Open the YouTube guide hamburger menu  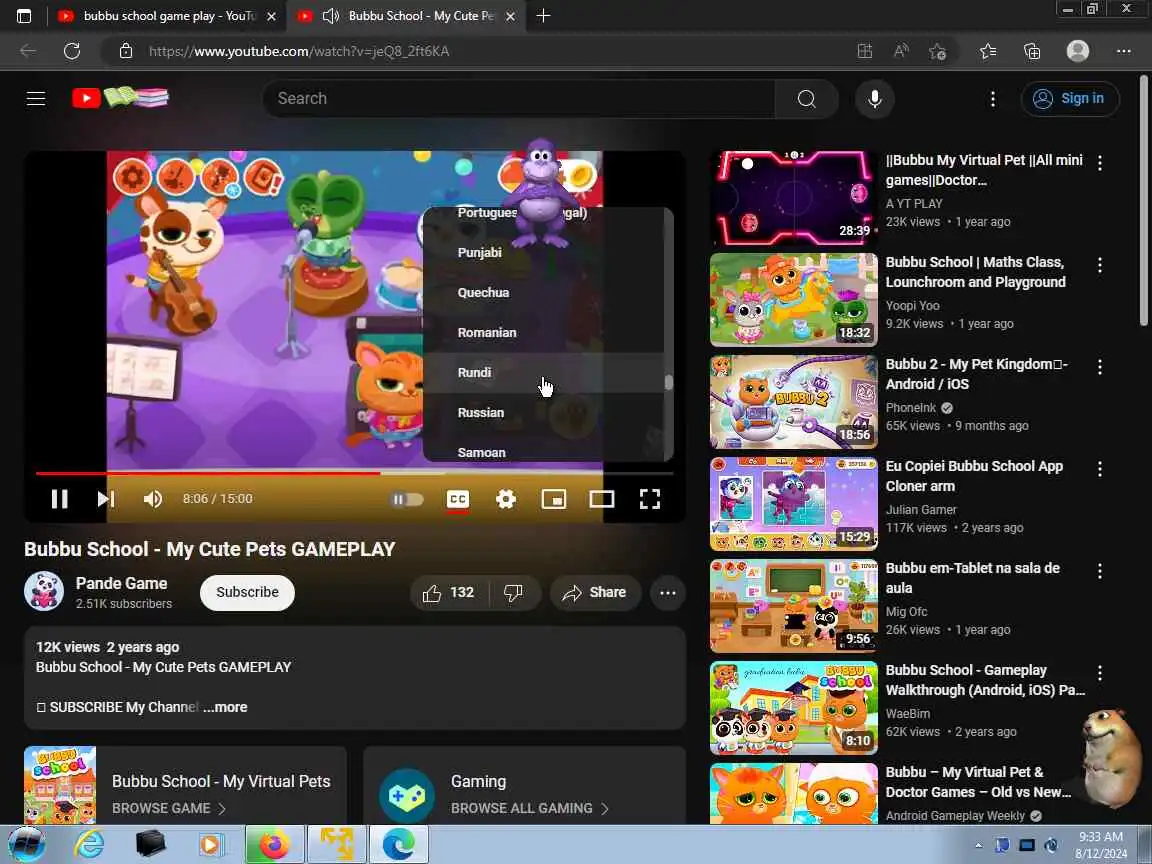pos(36,98)
